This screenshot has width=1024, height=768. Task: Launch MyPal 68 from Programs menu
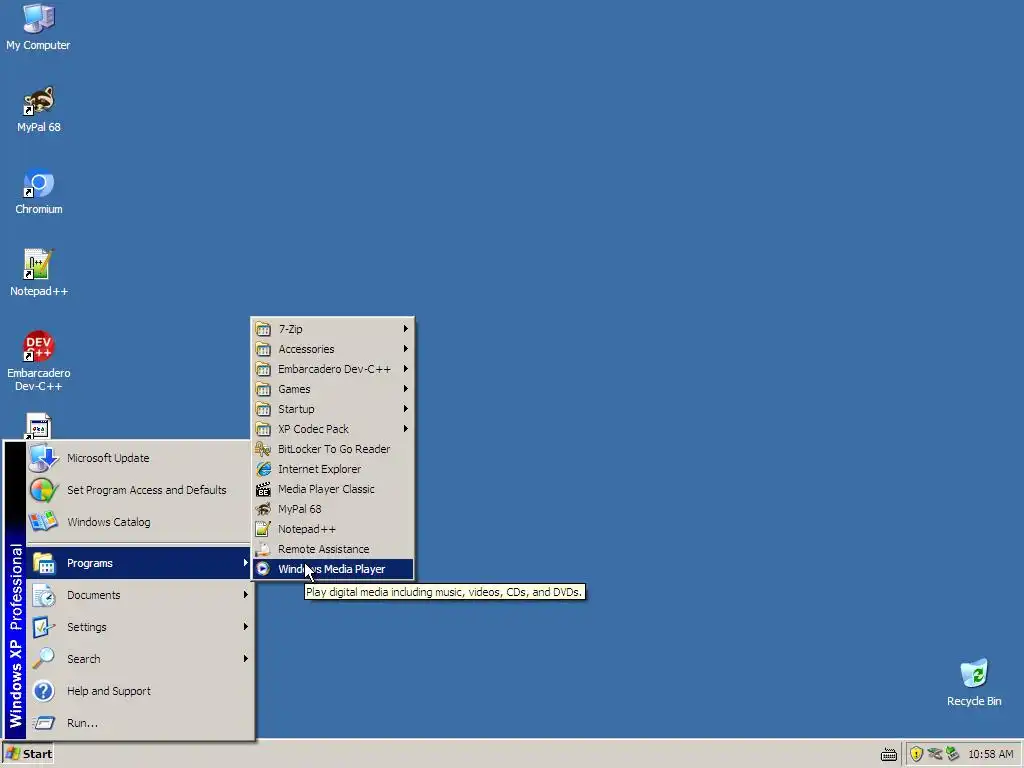[333, 509]
